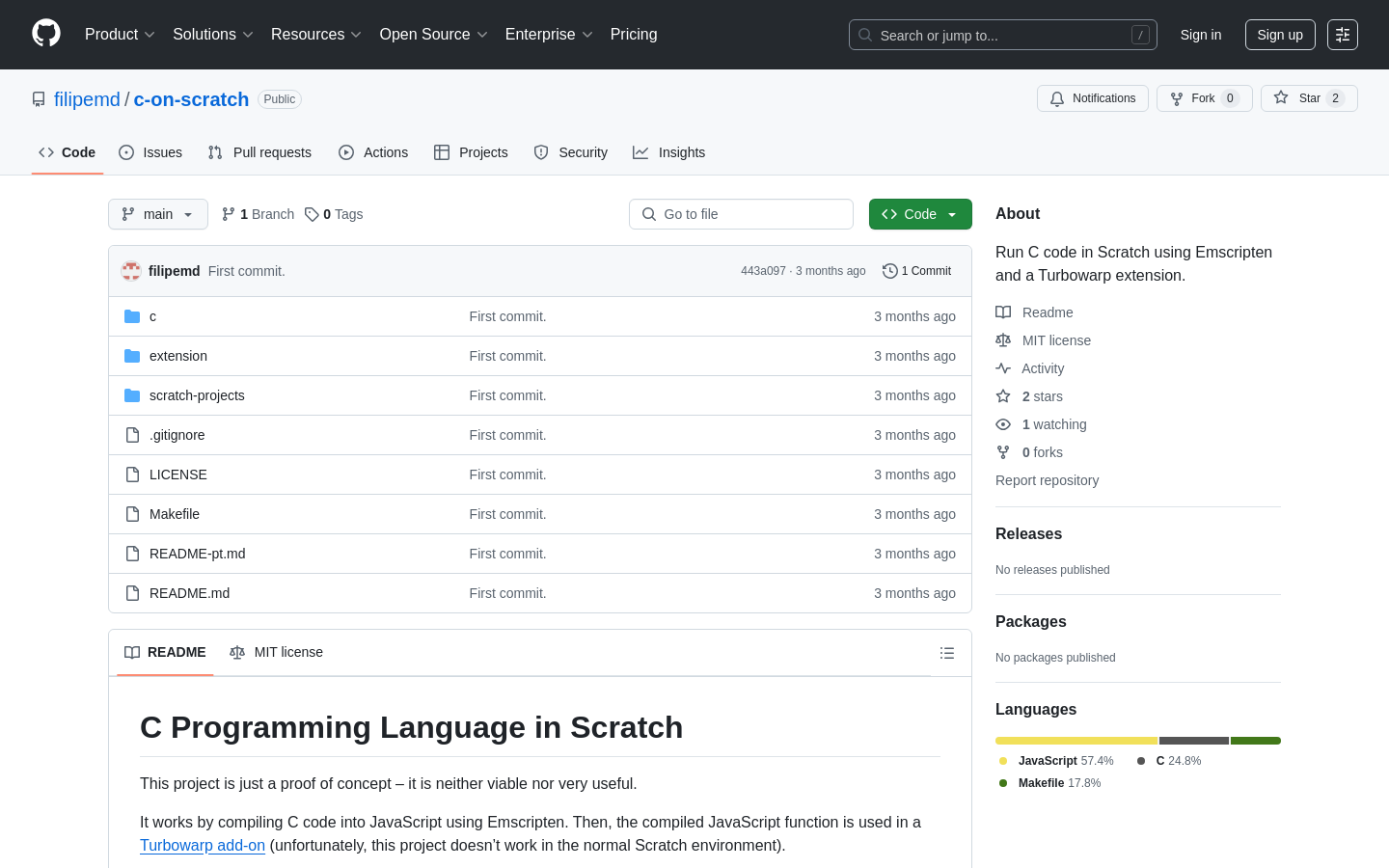Select the MIT license tab
1389x868 pixels.
pos(276,653)
